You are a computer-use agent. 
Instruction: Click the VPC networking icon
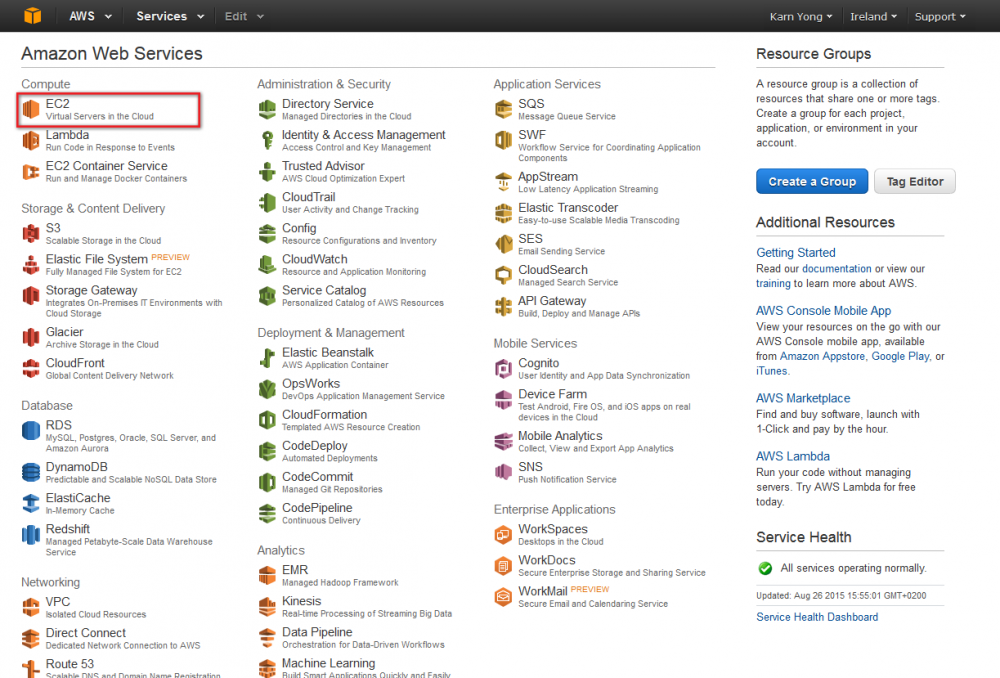(31, 607)
